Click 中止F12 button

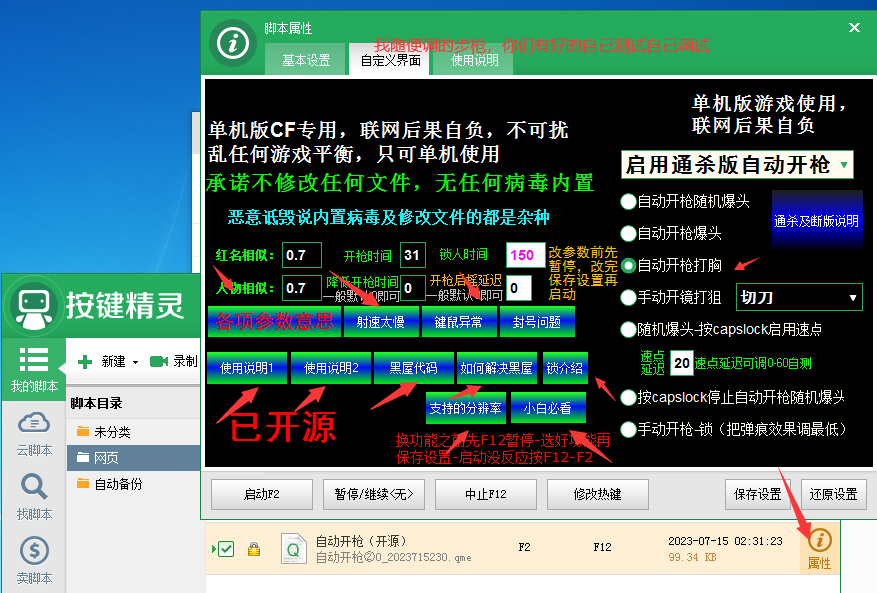tap(485, 495)
